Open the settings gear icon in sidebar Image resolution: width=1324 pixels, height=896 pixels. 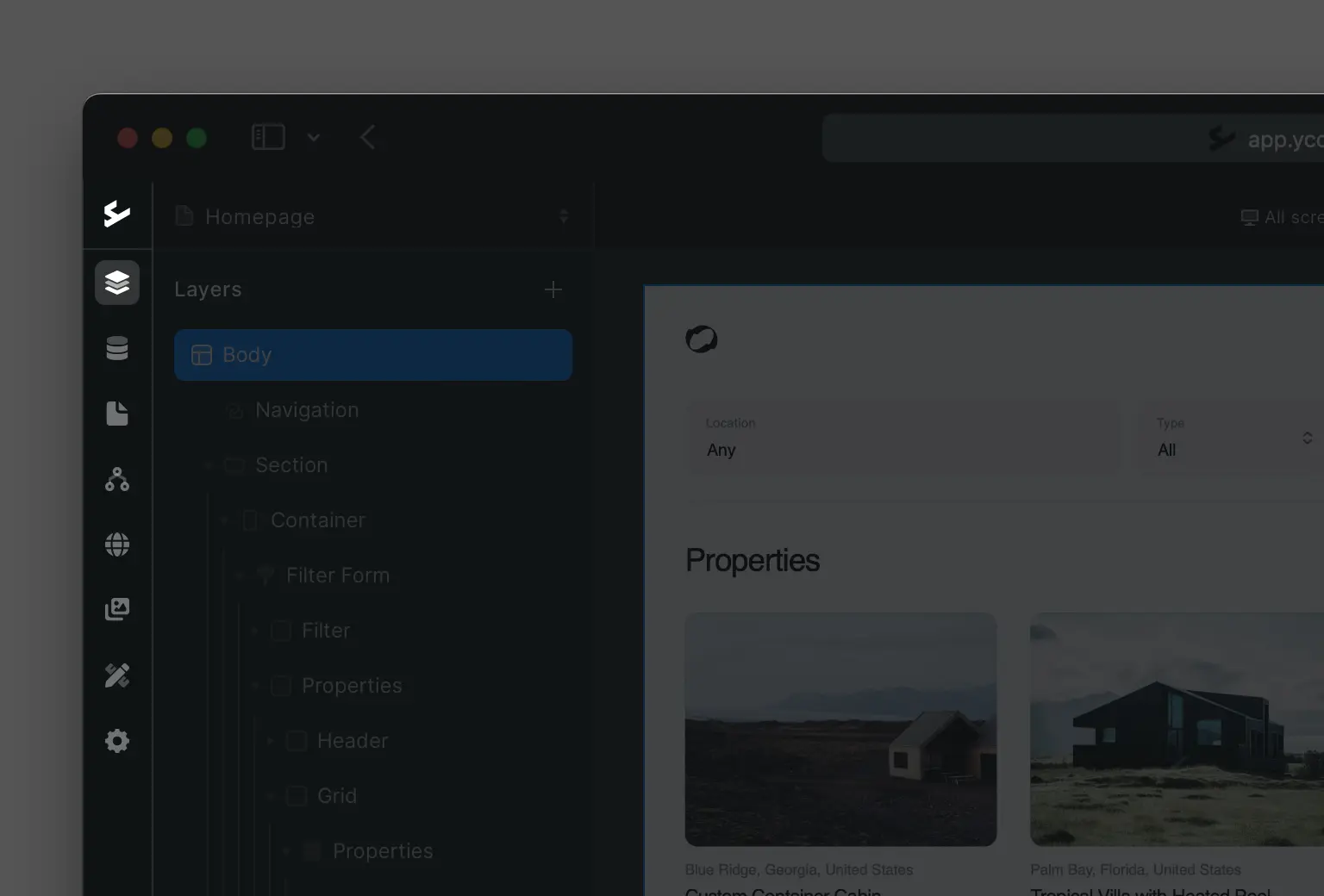click(117, 741)
